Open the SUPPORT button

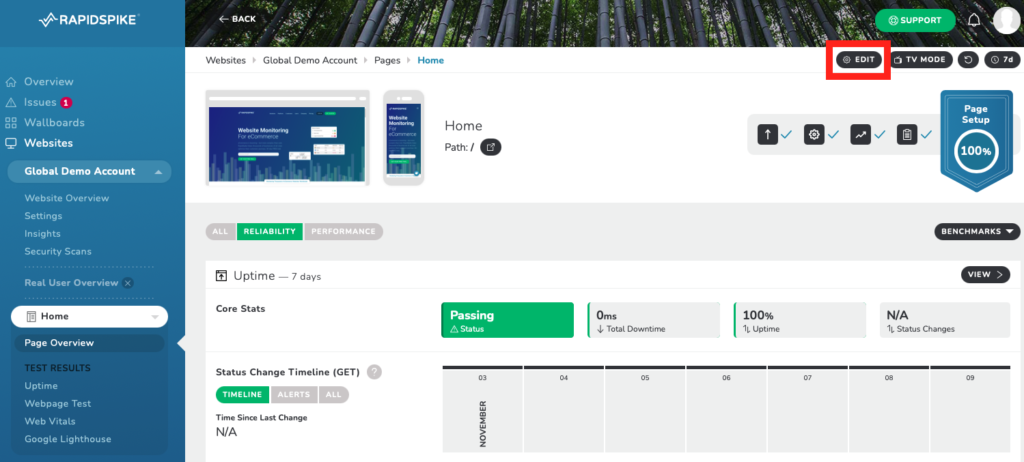pyautogui.click(x=915, y=20)
